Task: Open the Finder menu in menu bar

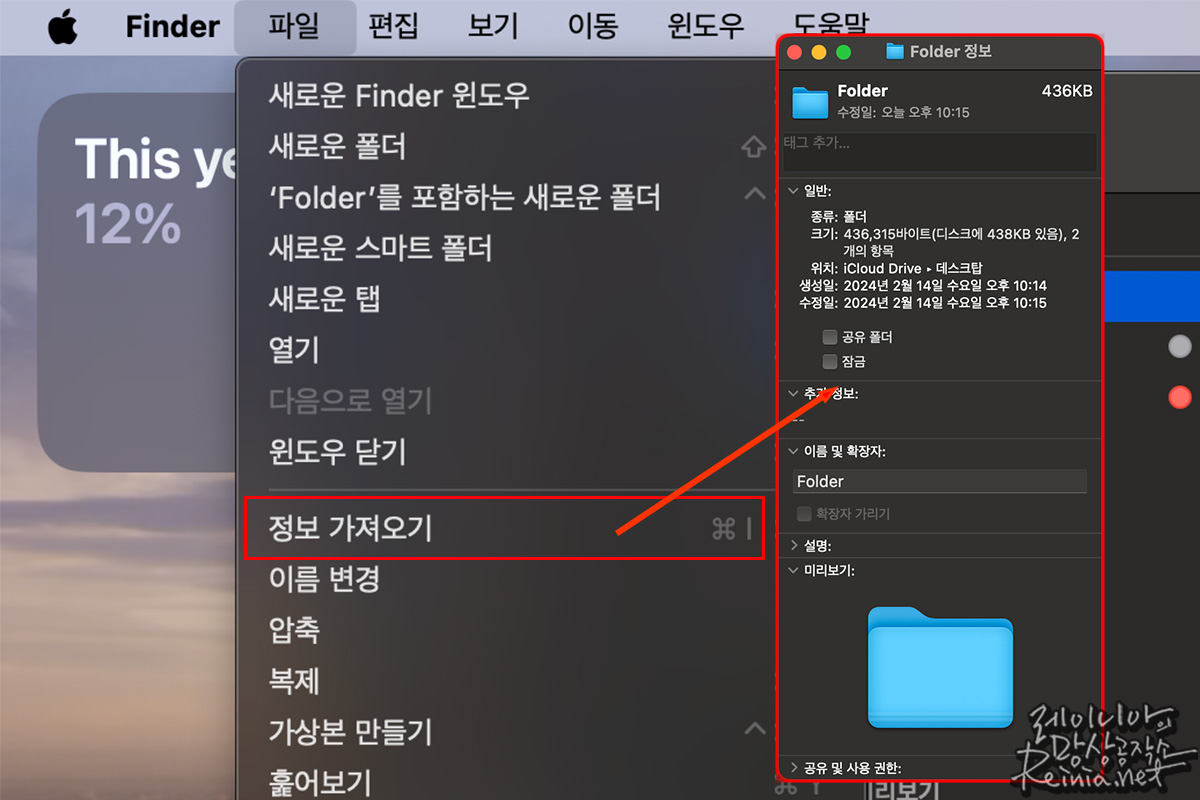Action: (173, 26)
